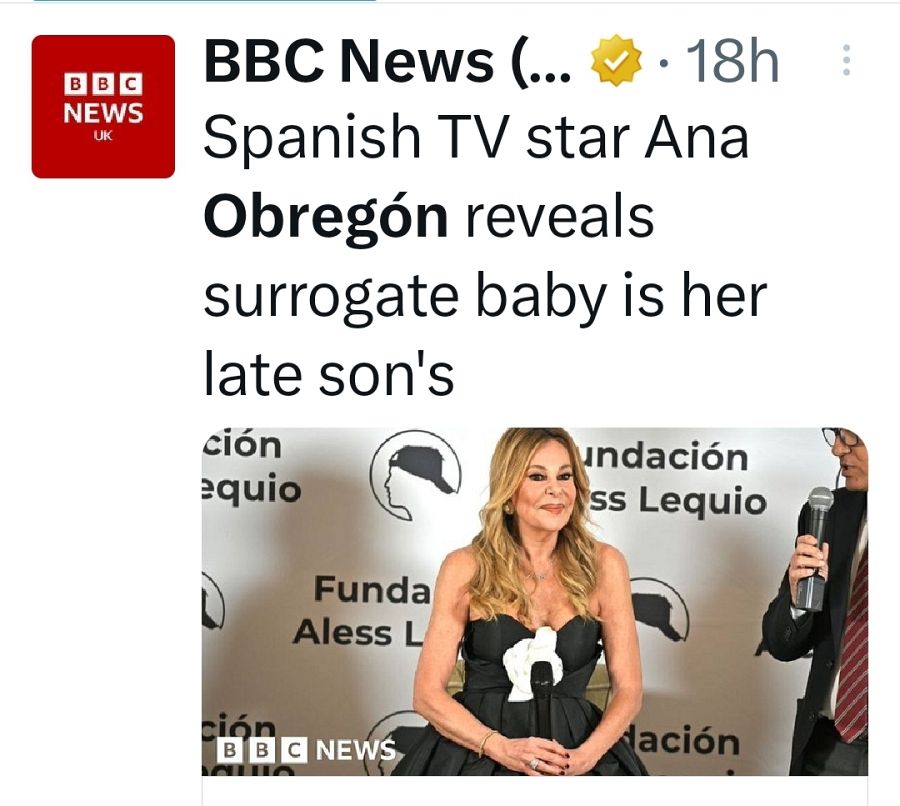The image size is (900, 806).
Task: Click the 18h post timestamp
Action: point(733,62)
